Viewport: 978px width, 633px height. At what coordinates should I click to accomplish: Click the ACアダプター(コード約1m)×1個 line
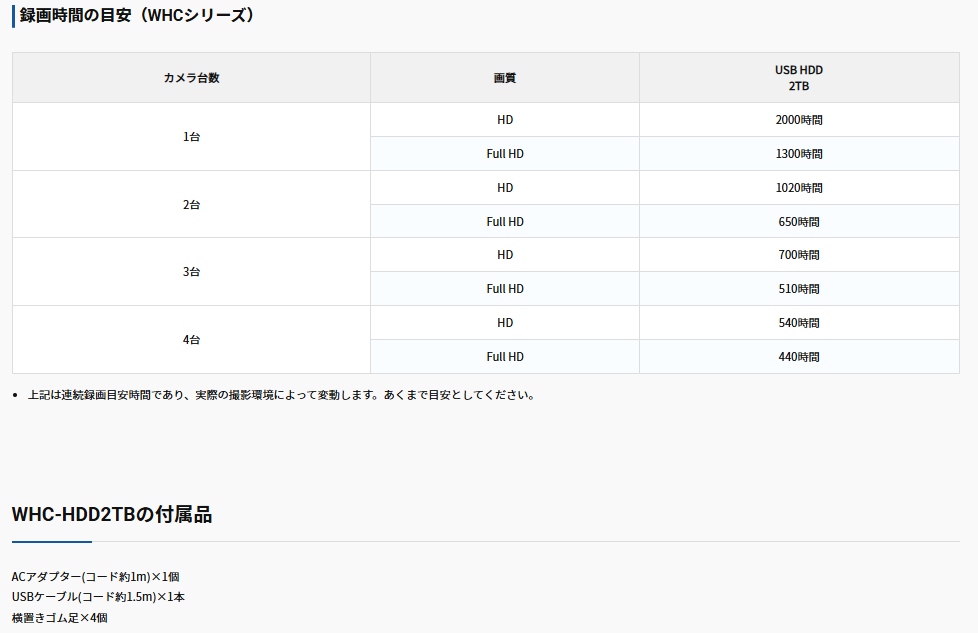point(95,577)
